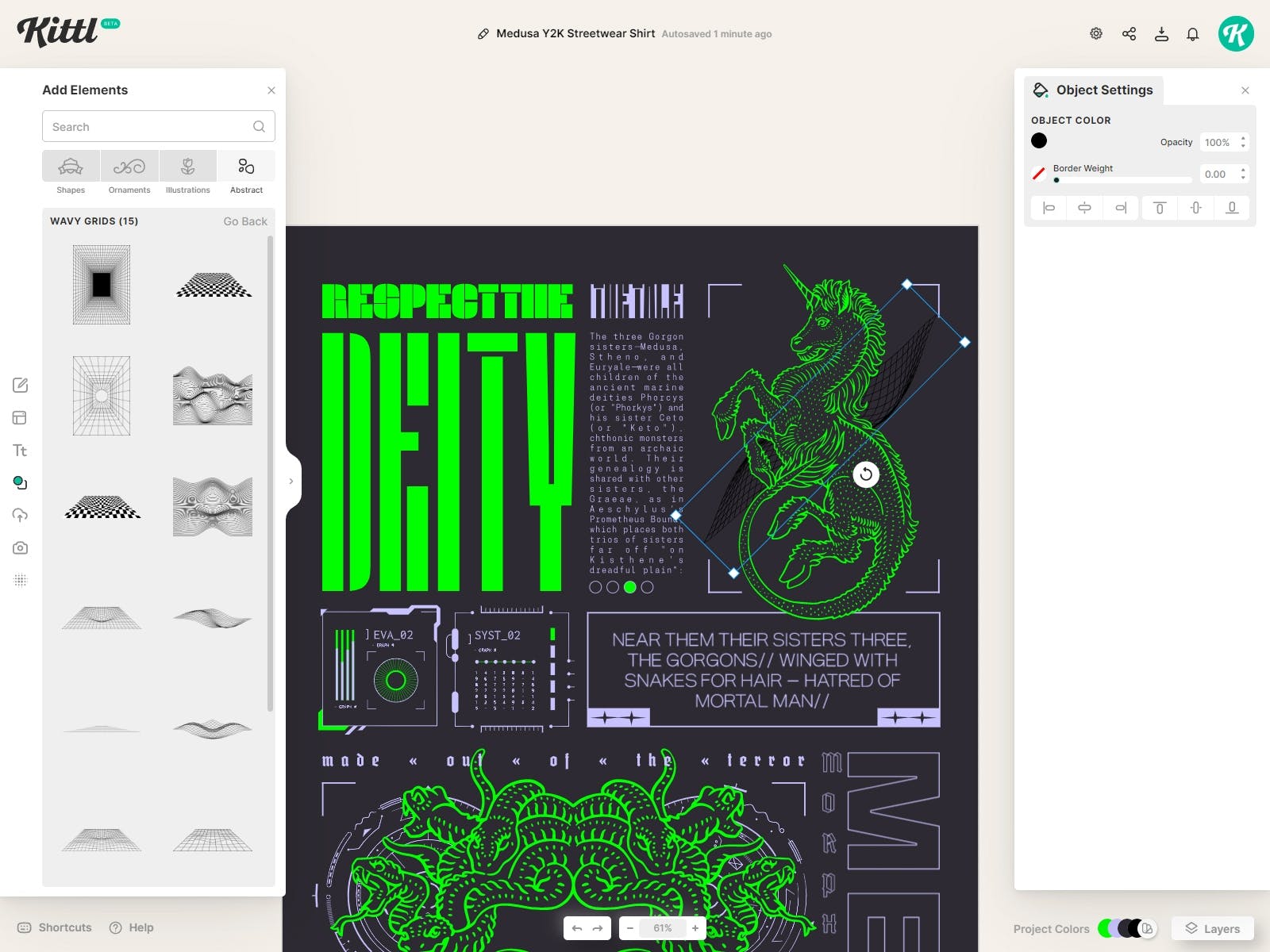The image size is (1270, 952).
Task: Open the uploads cloud icon
Action: (x=21, y=516)
